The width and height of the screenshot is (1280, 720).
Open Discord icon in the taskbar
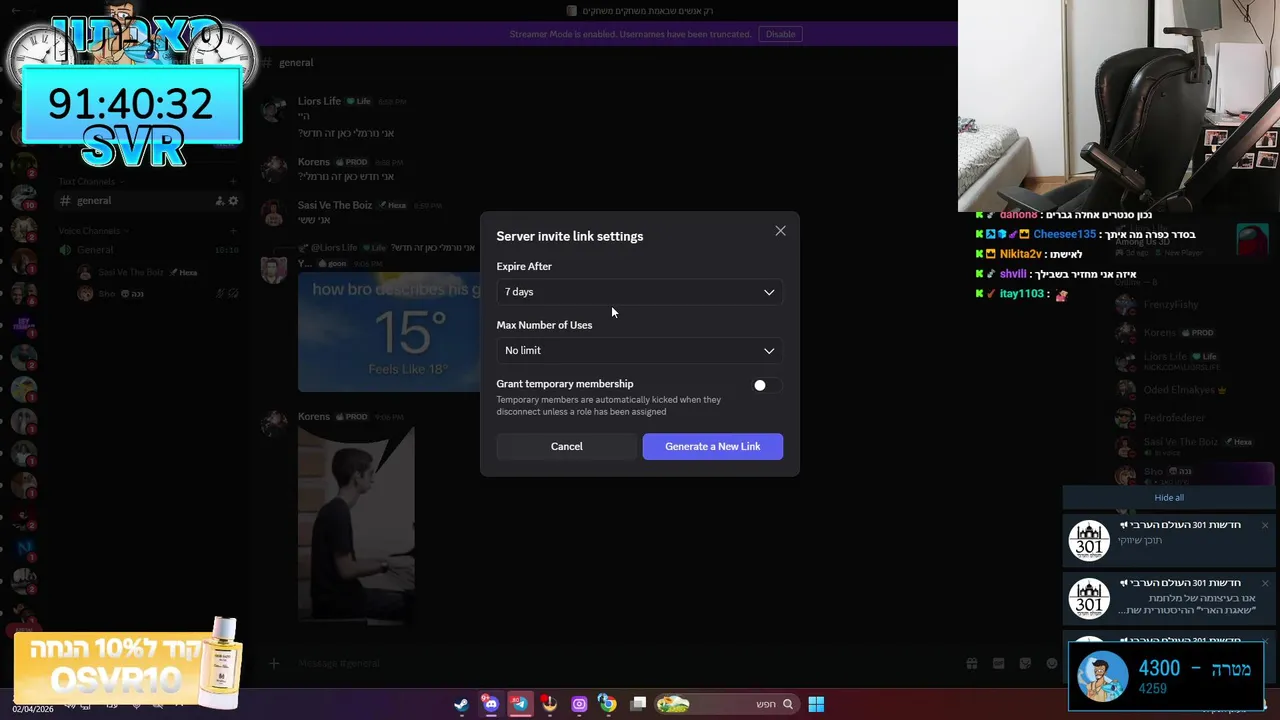(490, 704)
